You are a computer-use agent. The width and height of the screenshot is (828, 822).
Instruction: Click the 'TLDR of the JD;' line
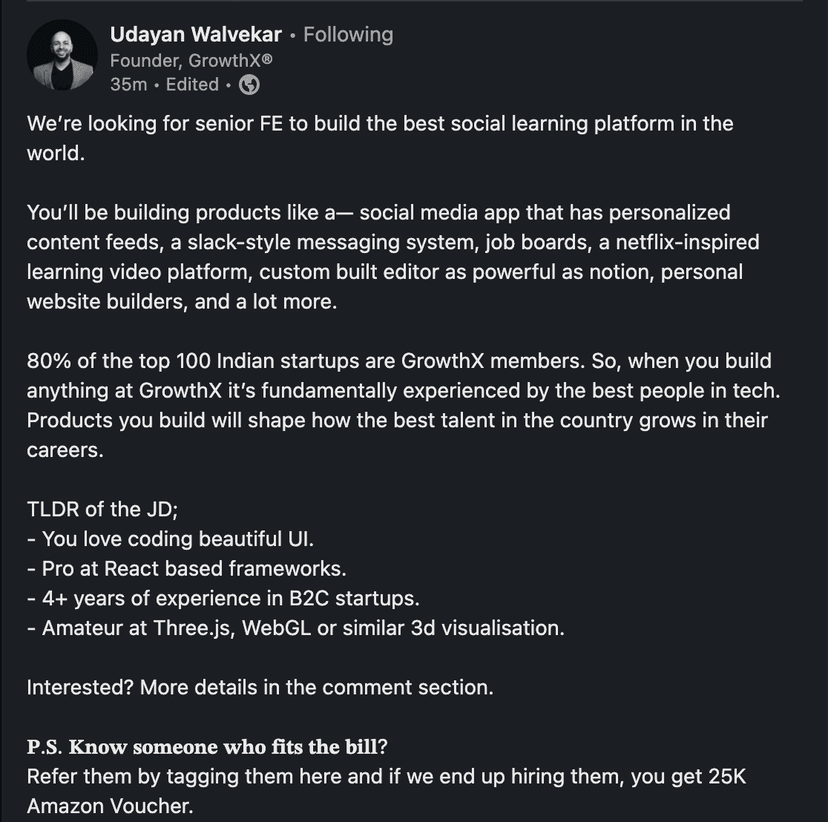[x=102, y=509]
